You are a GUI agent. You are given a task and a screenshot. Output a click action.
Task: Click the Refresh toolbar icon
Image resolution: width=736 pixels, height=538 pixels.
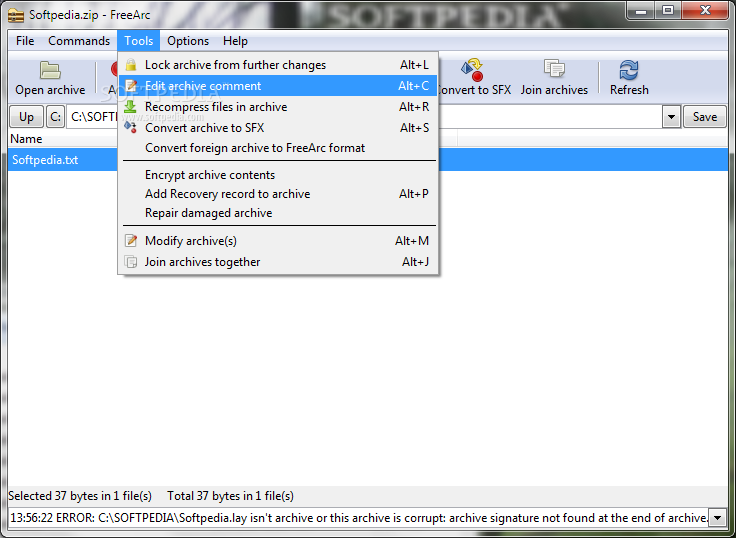(x=629, y=70)
